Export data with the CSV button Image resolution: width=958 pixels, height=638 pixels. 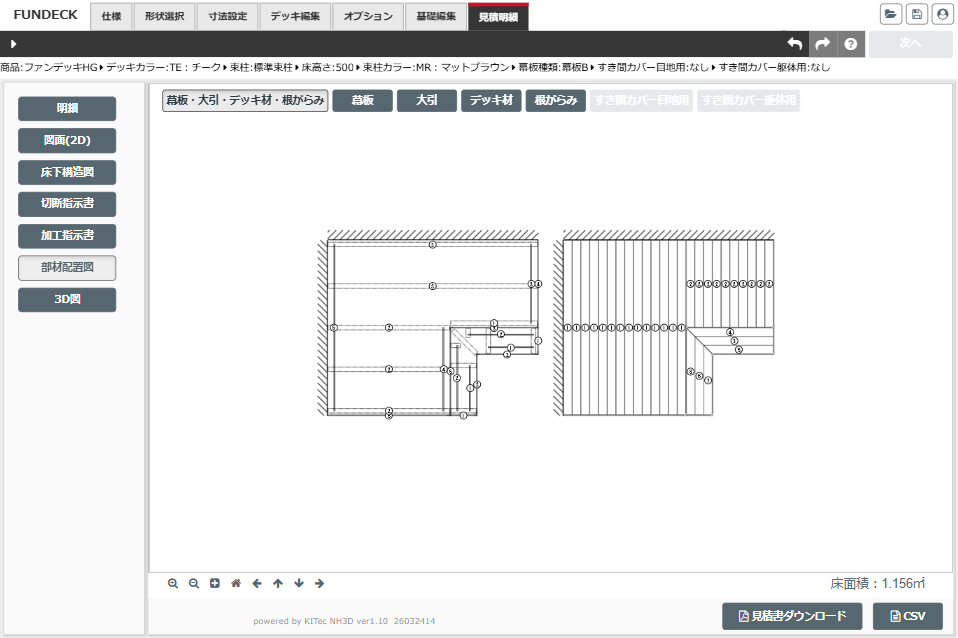click(907, 616)
